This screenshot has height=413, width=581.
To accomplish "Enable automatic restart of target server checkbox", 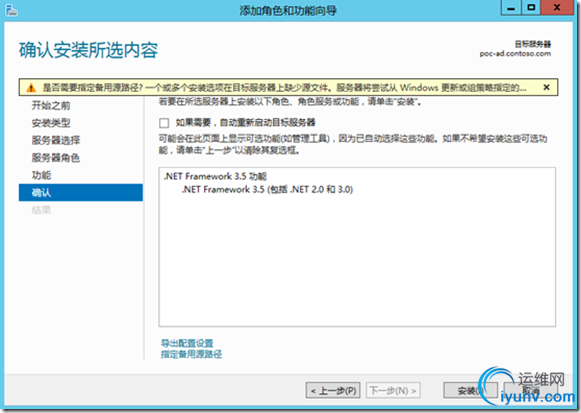I will coord(164,123).
